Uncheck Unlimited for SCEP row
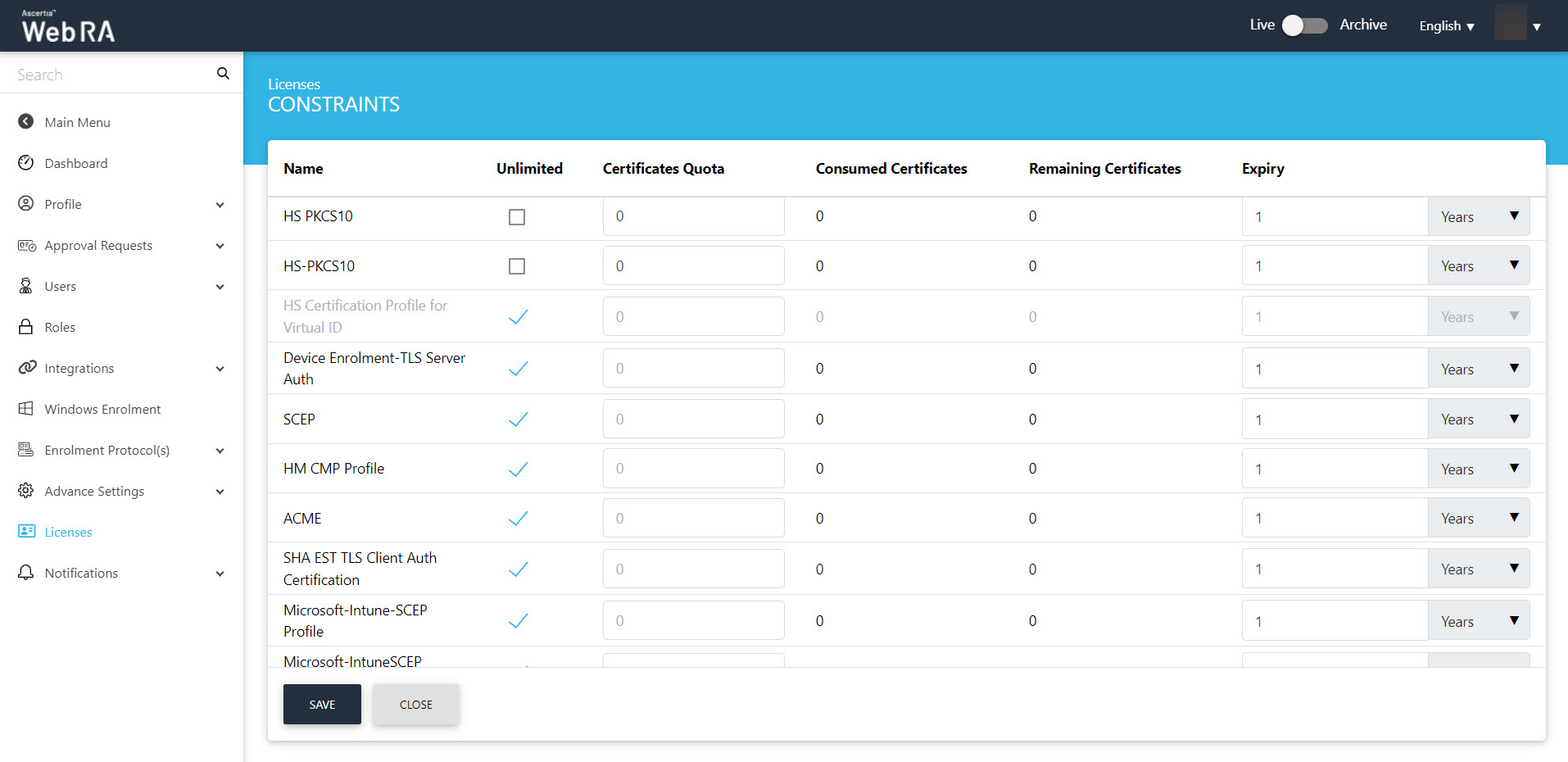The image size is (1568, 762). tap(518, 420)
